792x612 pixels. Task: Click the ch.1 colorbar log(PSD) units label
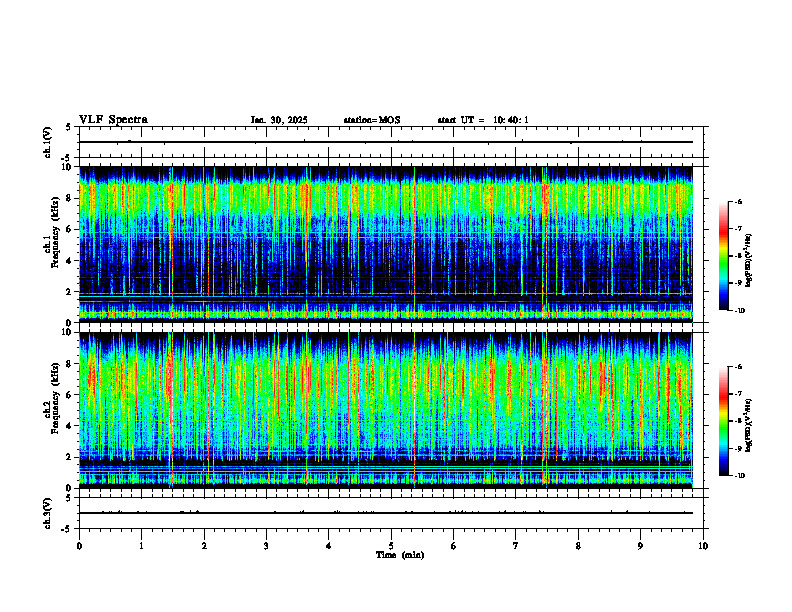coord(749,261)
